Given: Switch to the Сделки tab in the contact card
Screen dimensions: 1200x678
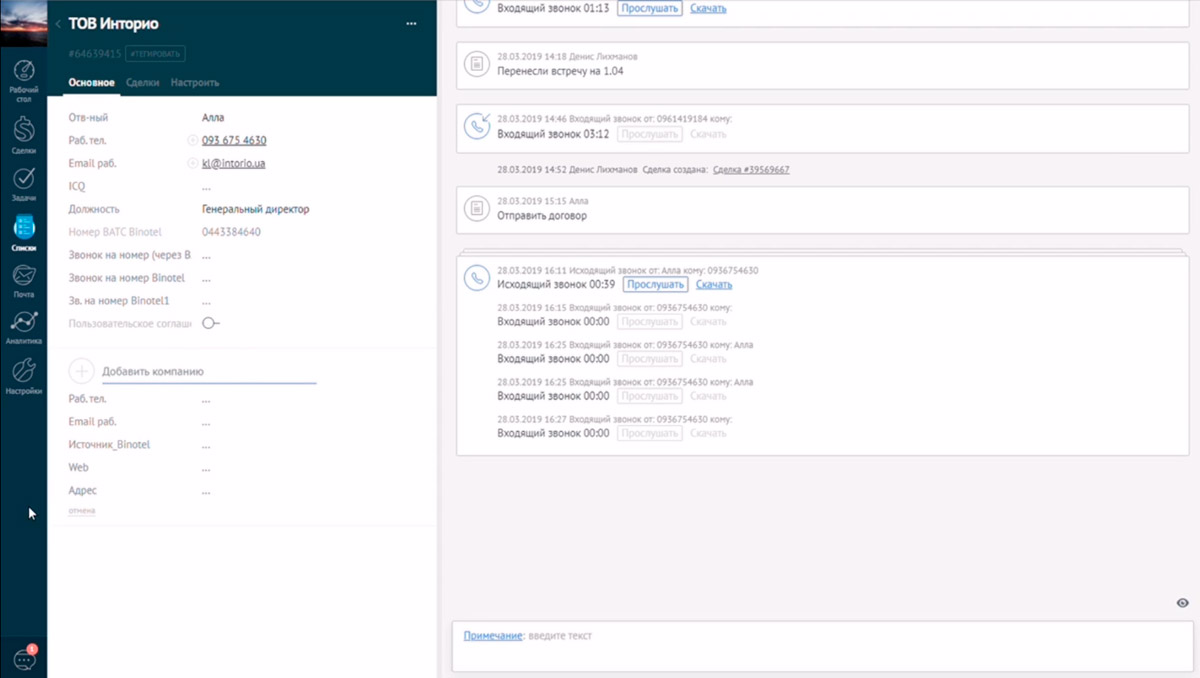Looking at the screenshot, I should [143, 83].
